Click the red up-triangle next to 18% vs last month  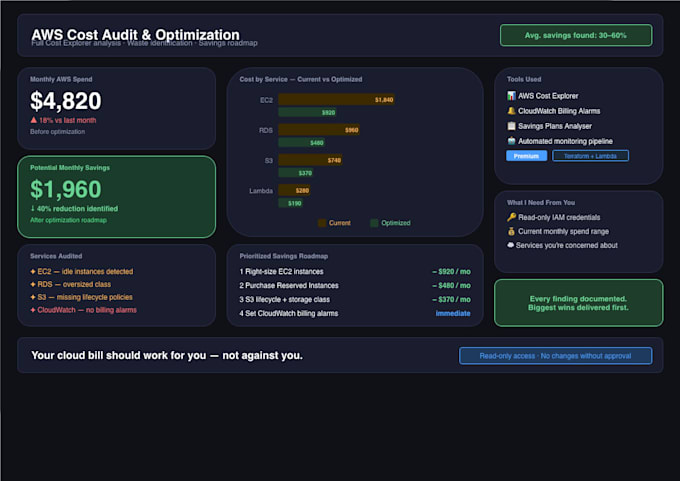[x=33, y=120]
